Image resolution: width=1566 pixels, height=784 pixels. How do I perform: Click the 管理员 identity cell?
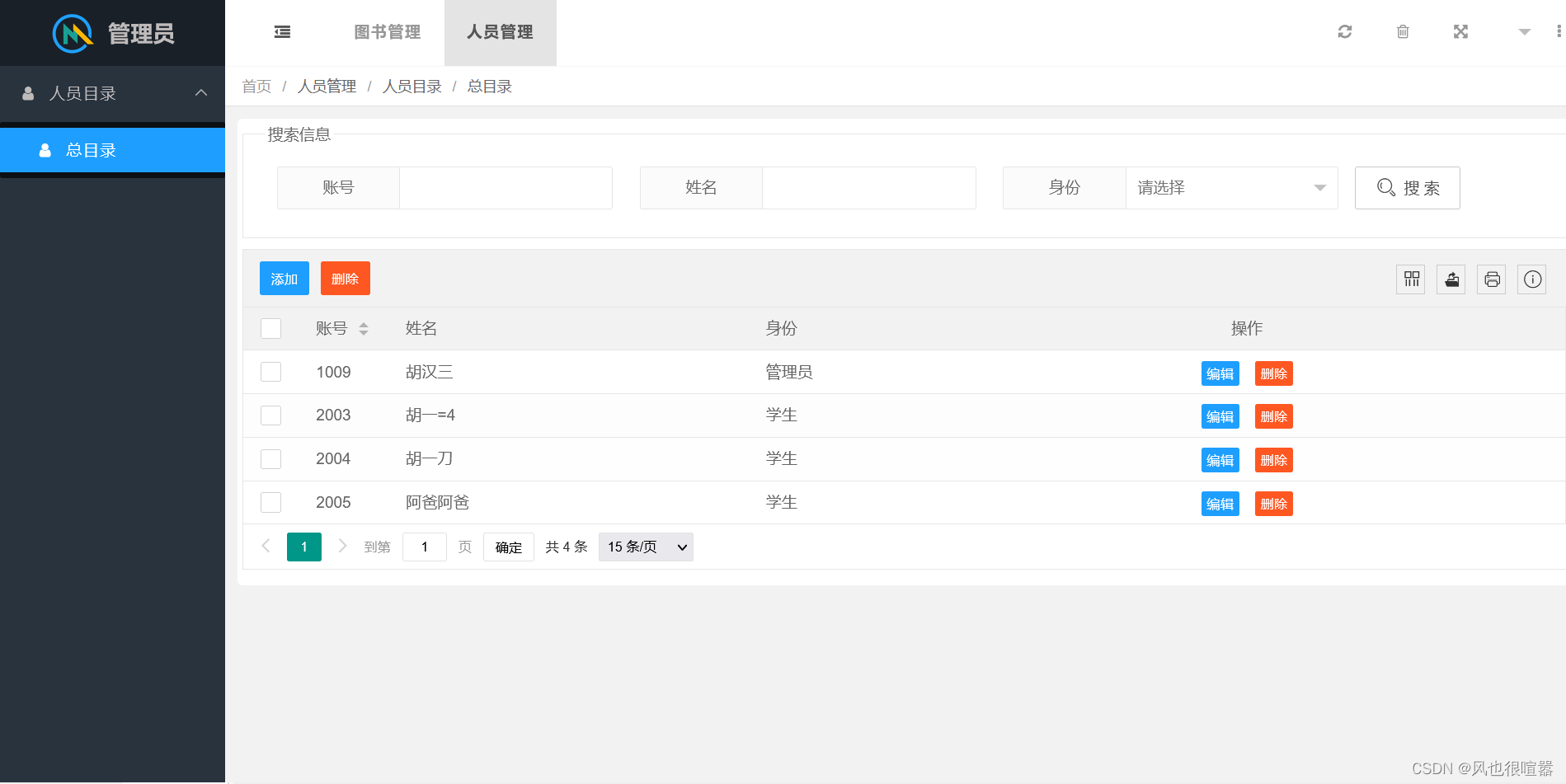click(789, 372)
